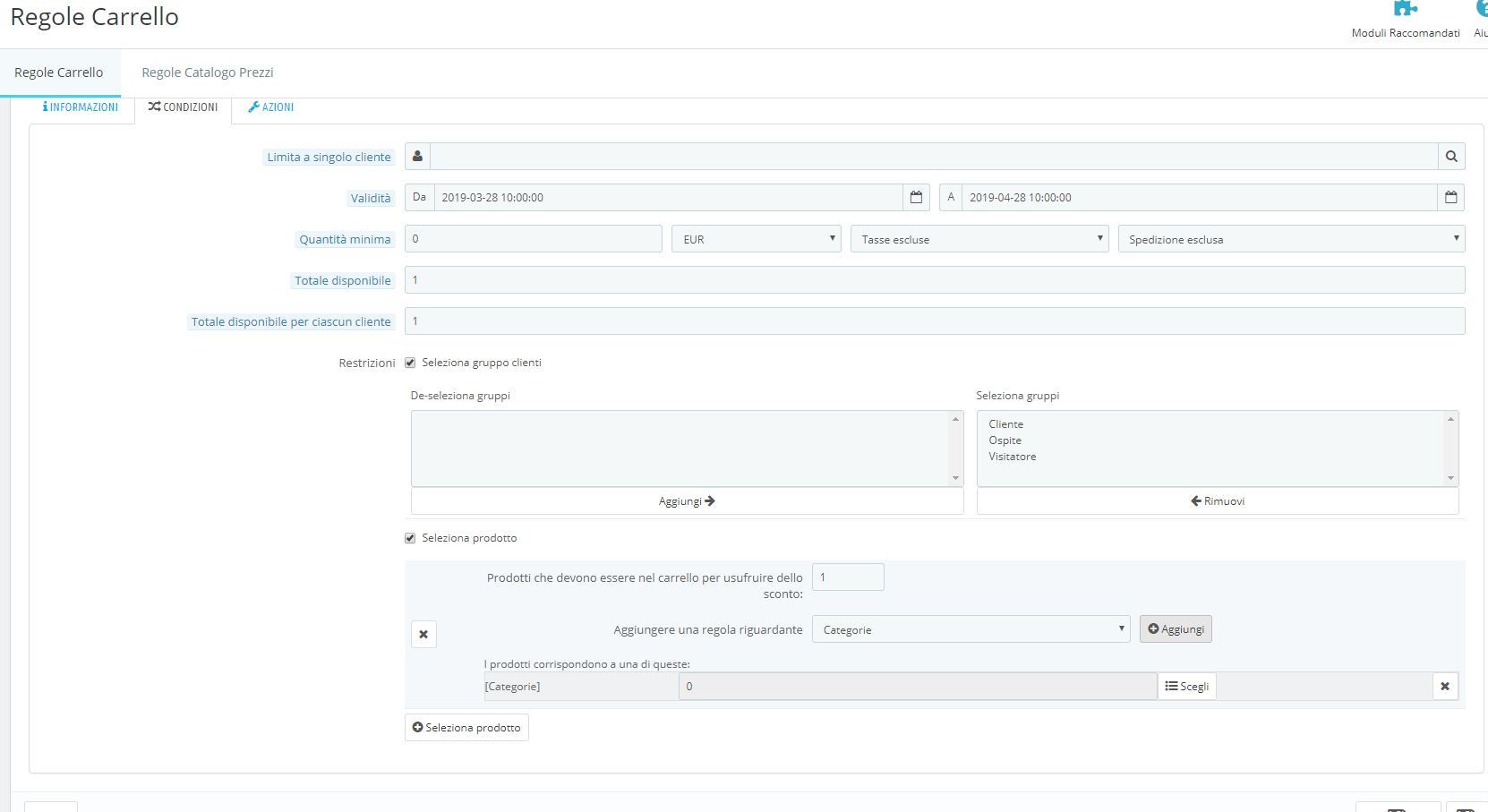The width and height of the screenshot is (1488, 812).
Task: Click the Seleziona prodotto add button
Action: pos(466,728)
